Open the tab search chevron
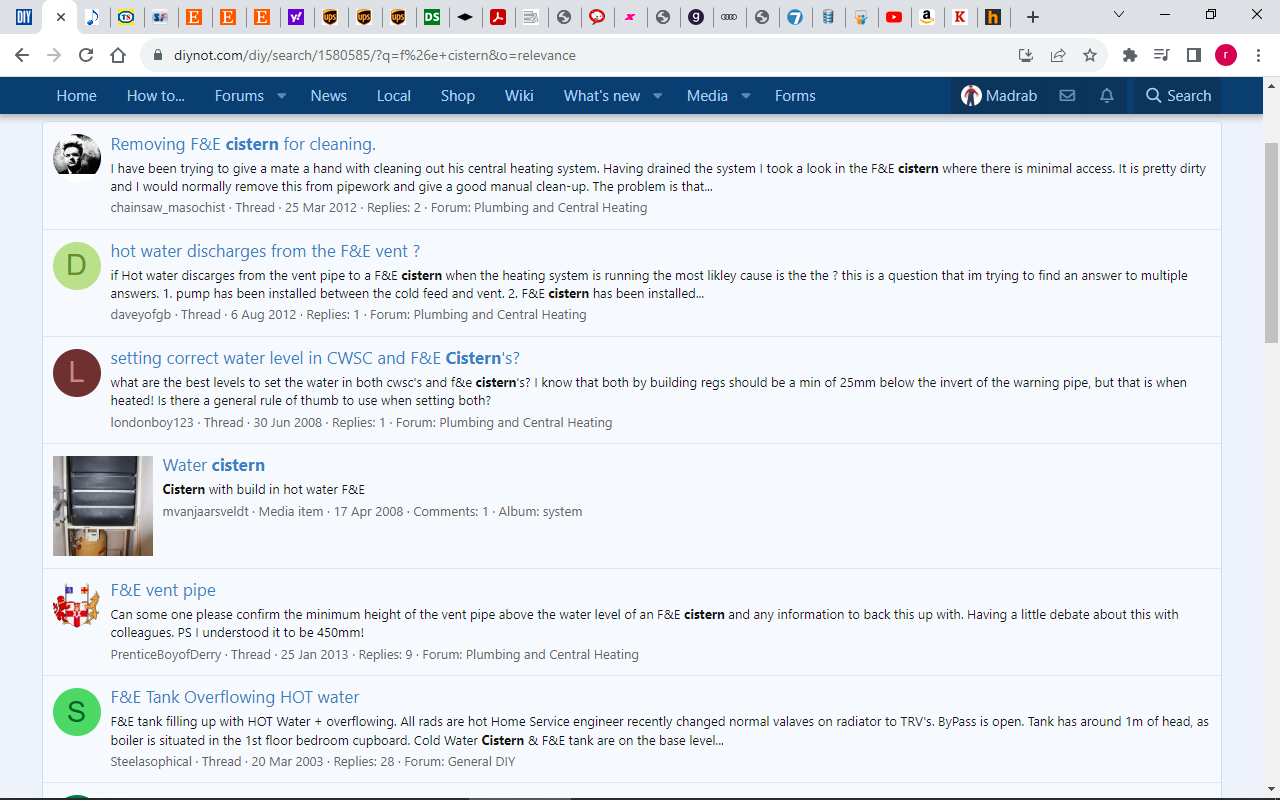Image resolution: width=1280 pixels, height=800 pixels. coord(1119,15)
